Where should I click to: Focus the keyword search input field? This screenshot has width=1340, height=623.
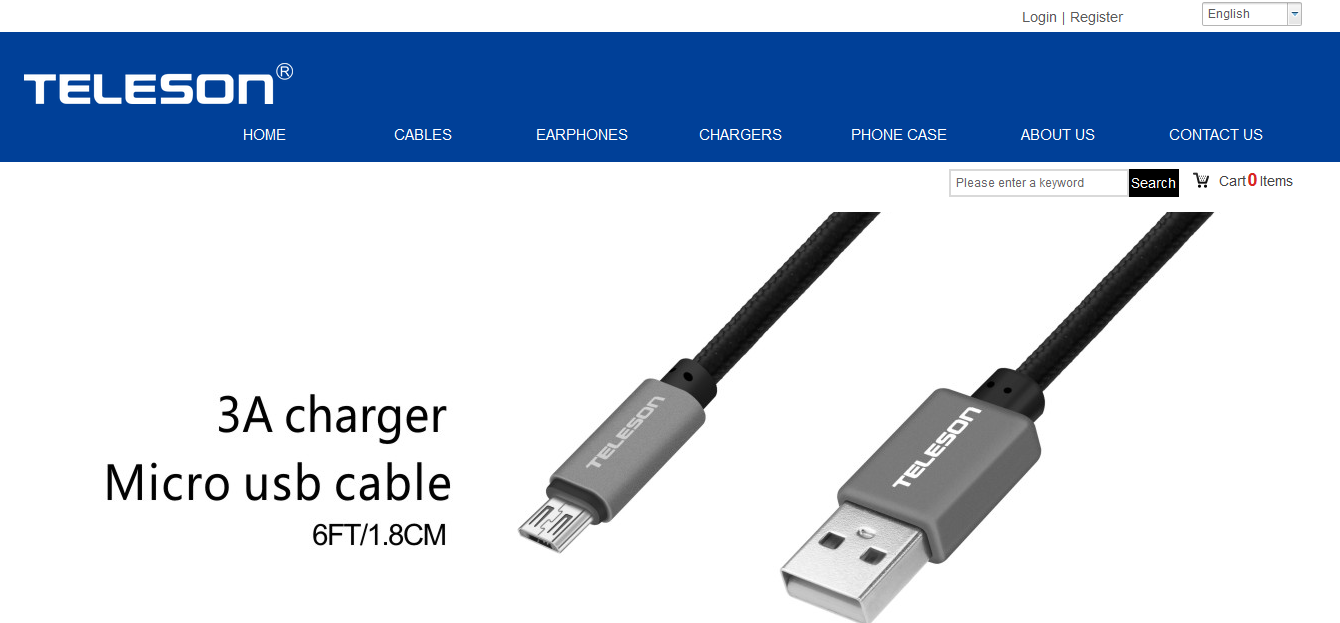pos(1039,183)
